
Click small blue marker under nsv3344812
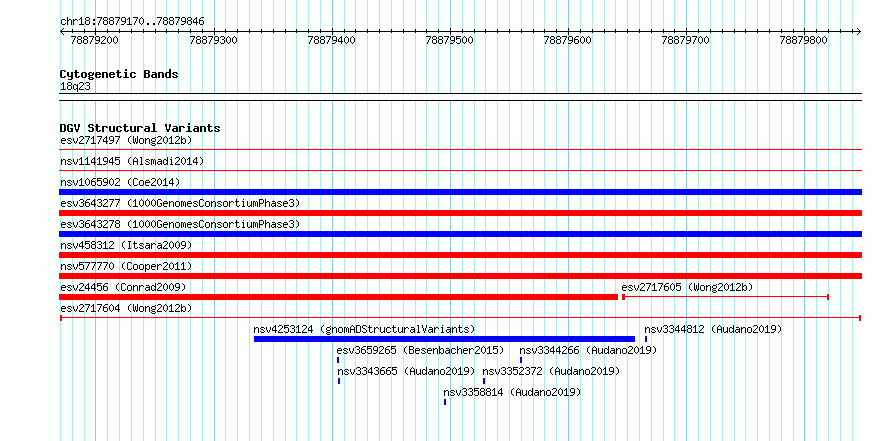point(646,339)
